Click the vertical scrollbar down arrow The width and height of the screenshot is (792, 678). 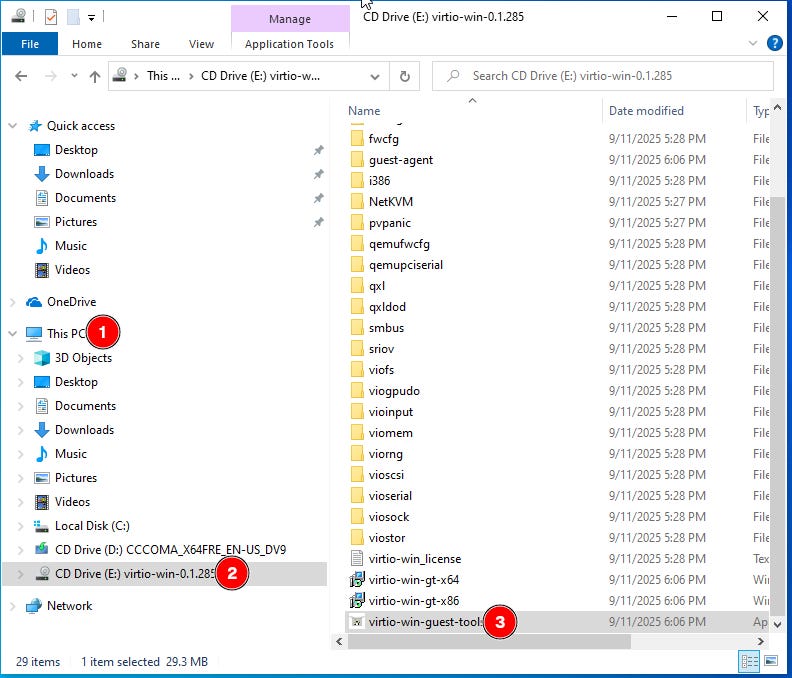(x=777, y=625)
